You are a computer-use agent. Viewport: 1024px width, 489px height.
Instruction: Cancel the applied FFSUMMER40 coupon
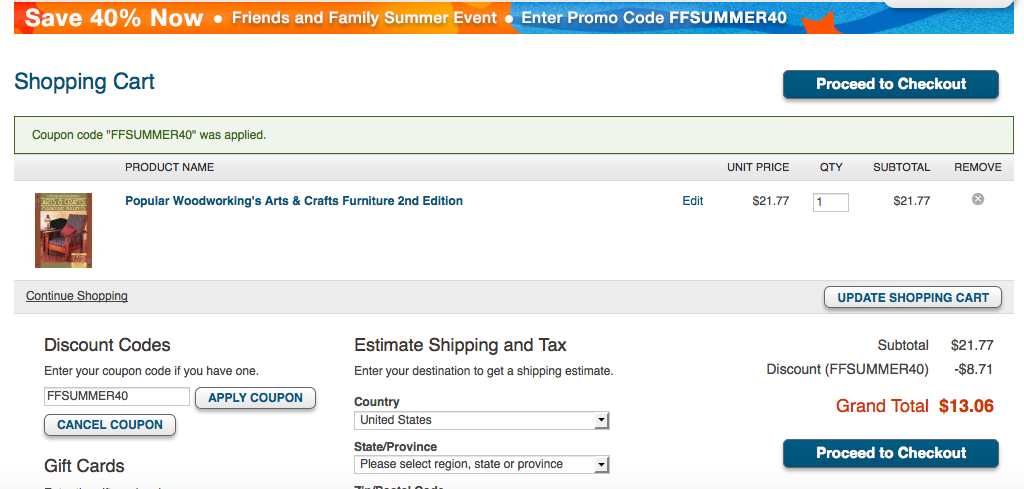pyautogui.click(x=110, y=425)
